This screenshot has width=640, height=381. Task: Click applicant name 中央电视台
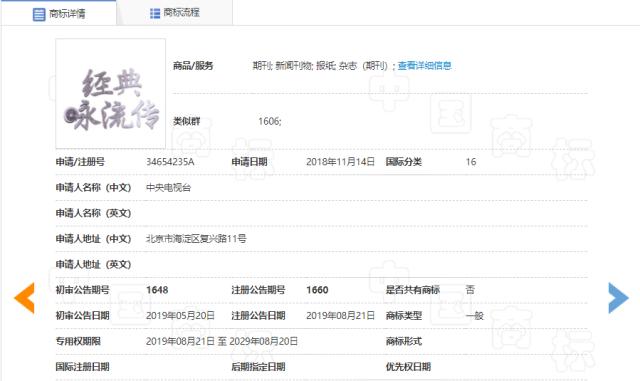(169, 187)
